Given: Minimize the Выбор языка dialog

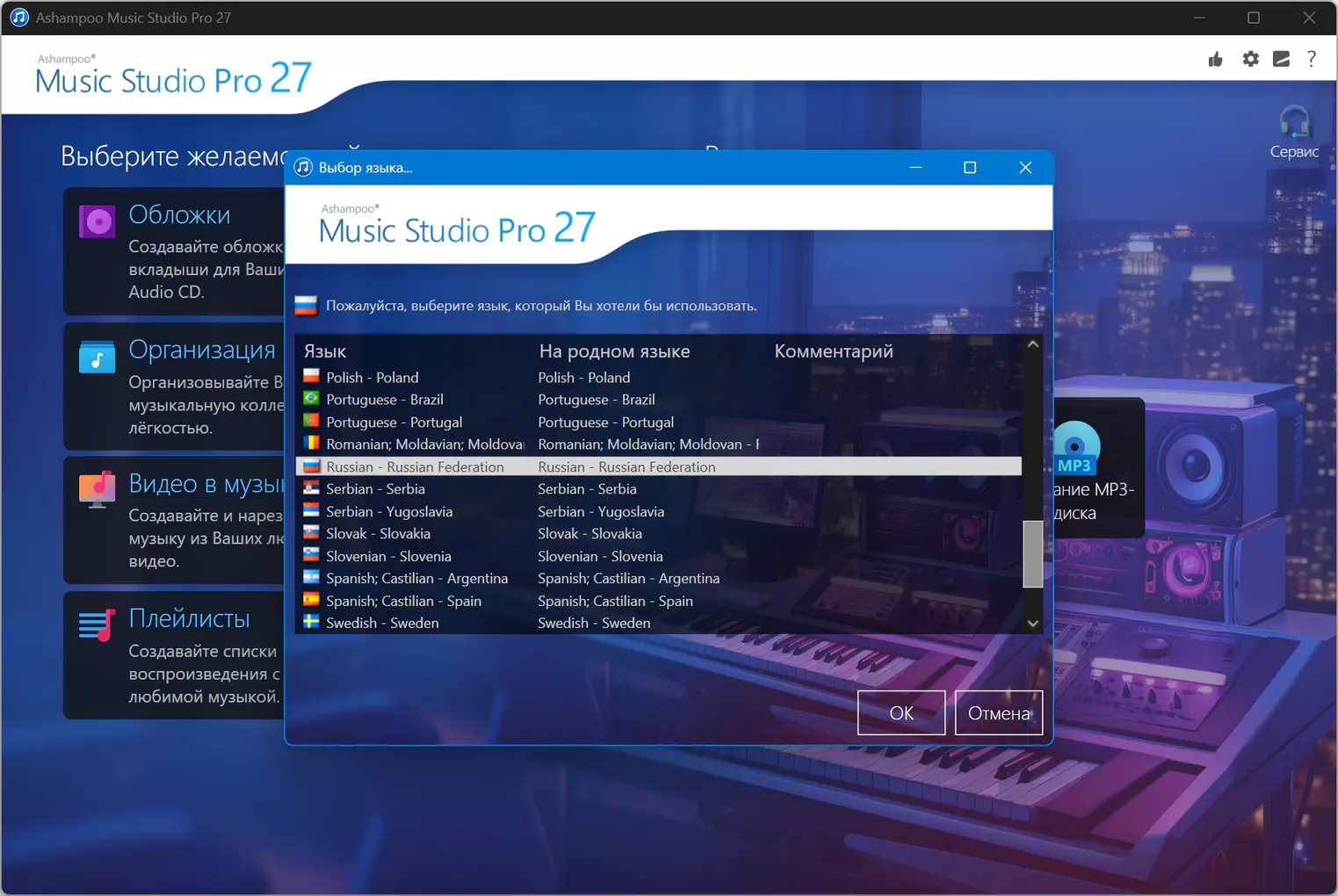Looking at the screenshot, I should tap(915, 167).
